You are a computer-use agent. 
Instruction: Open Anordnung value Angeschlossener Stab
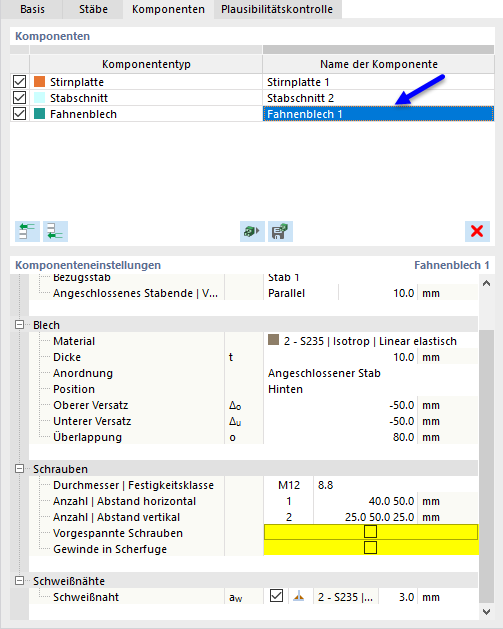click(371, 373)
